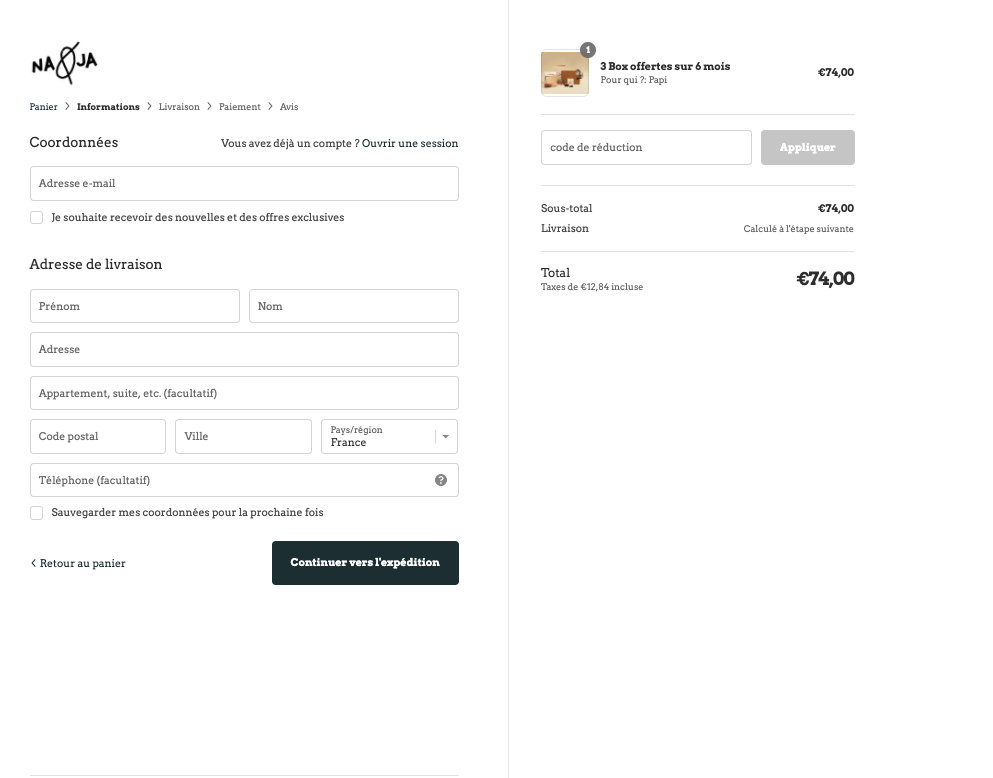993x778 pixels.
Task: Click the NADJA store logo
Action: [x=64, y=63]
